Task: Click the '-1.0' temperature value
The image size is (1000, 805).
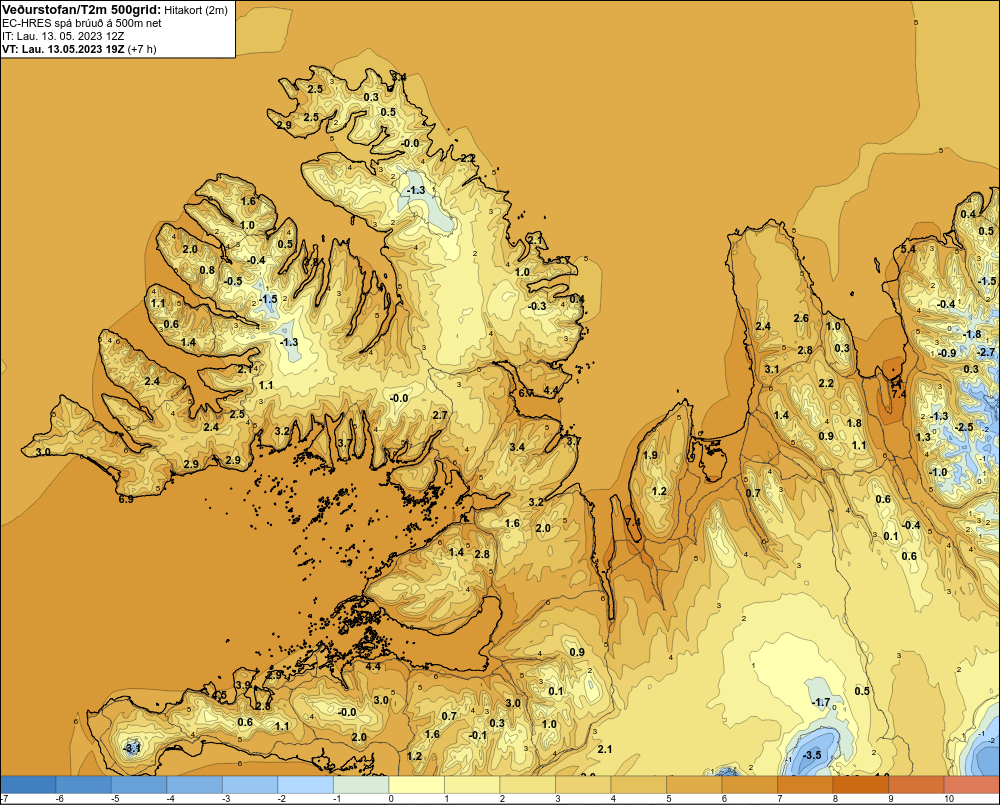Action: point(938,472)
